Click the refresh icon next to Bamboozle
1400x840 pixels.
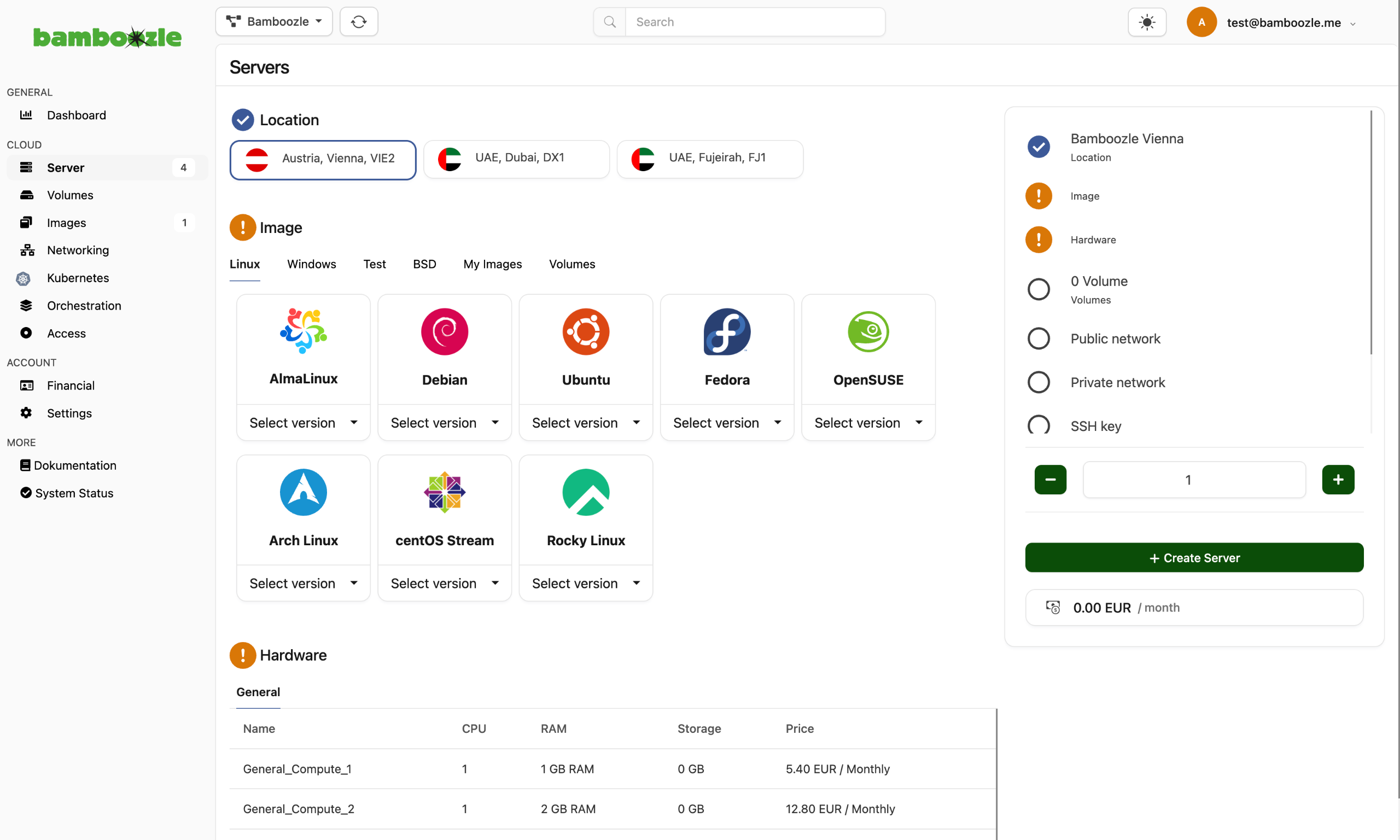pos(358,21)
